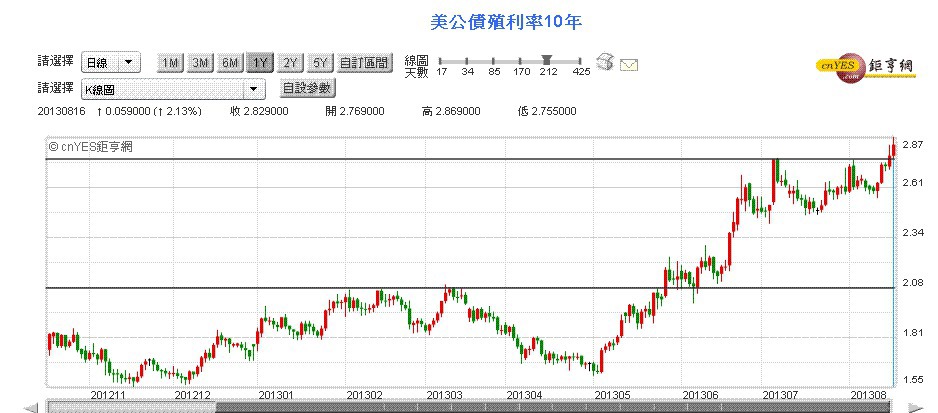Click the title 美公債殖利率10年
This screenshot has width=938, height=413.
506,22
